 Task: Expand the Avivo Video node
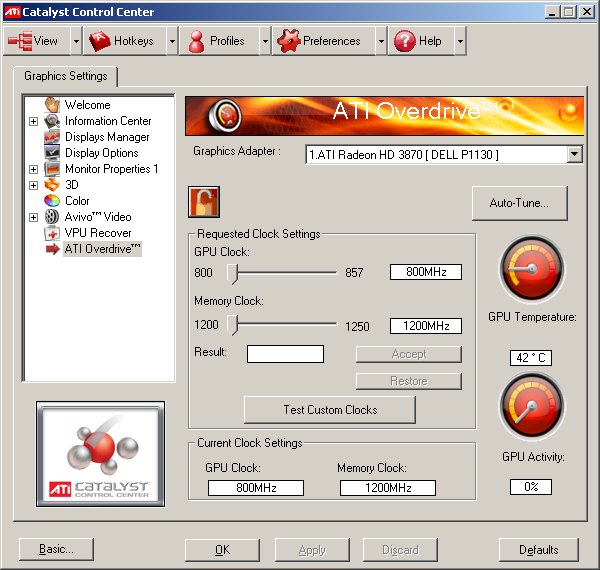coord(33,217)
